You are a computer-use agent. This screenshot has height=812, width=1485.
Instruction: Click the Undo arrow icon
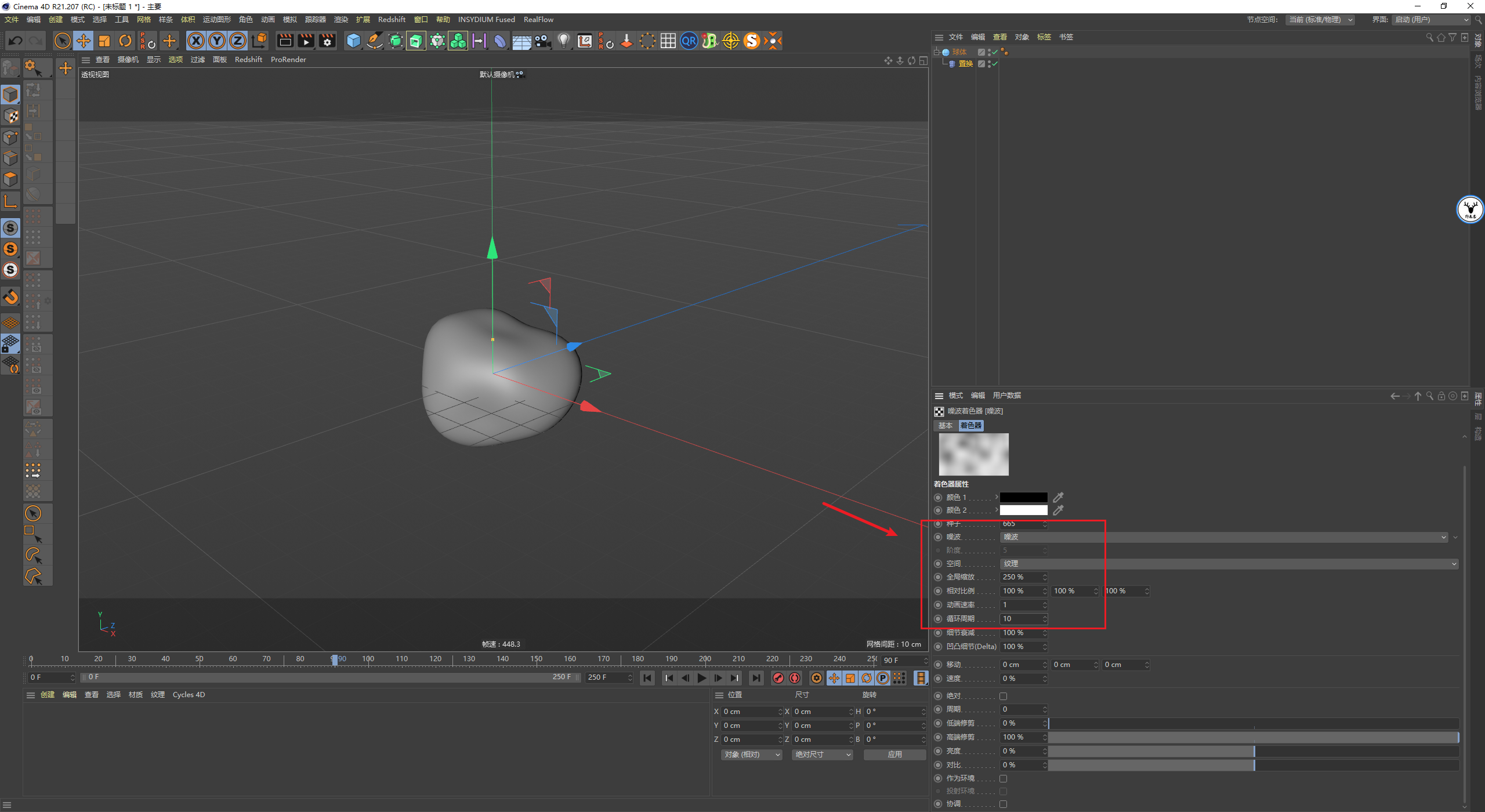(16, 41)
